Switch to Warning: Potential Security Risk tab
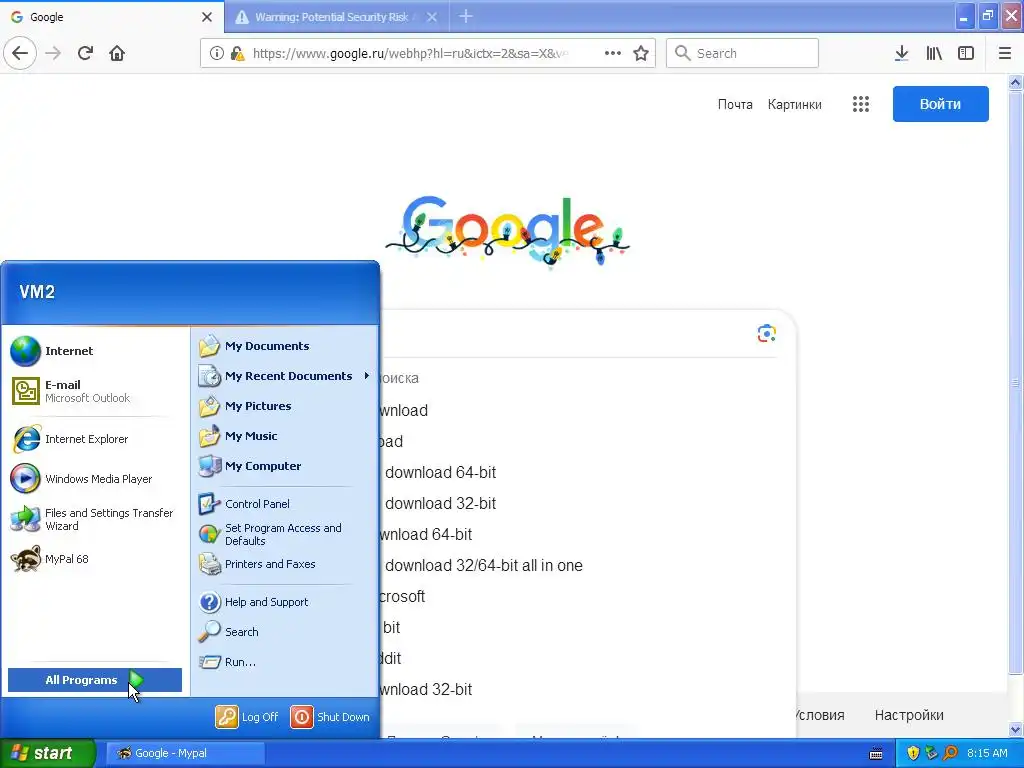 [x=330, y=17]
